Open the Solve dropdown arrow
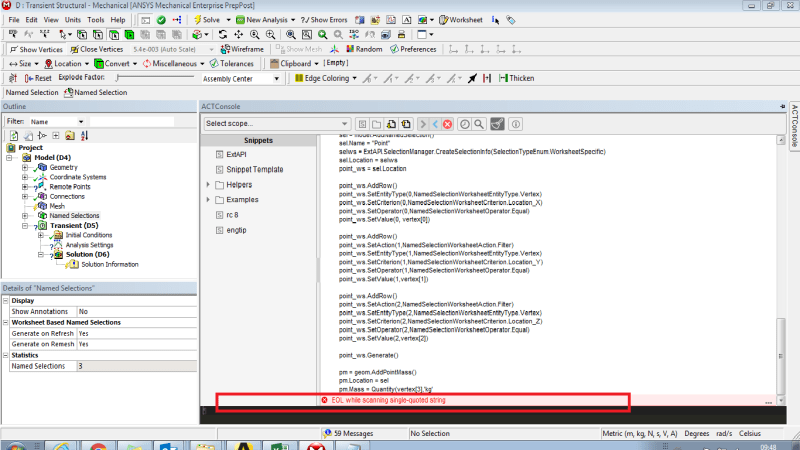Image resolution: width=800 pixels, height=450 pixels. 228,20
